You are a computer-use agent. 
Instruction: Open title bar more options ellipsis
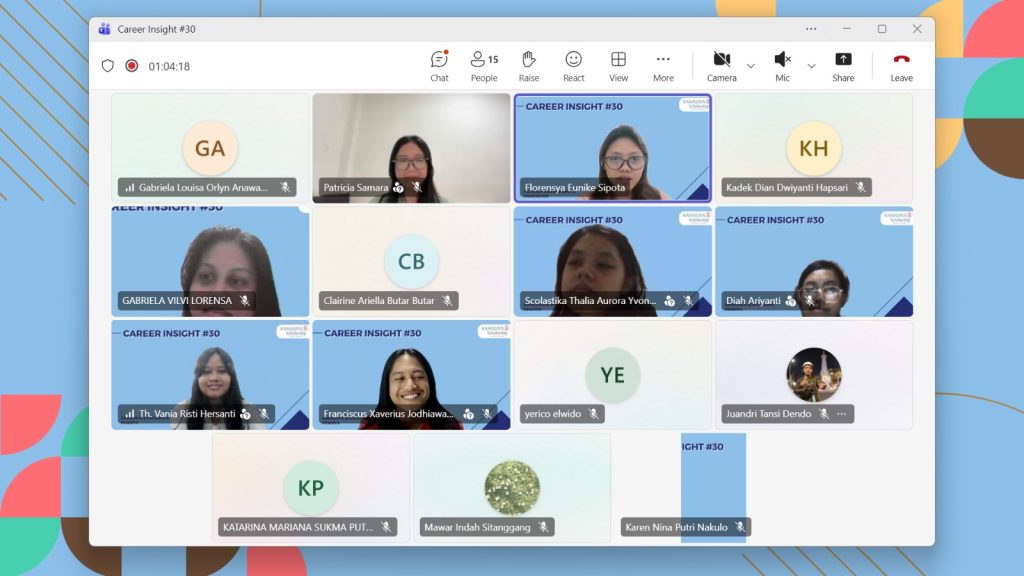tap(811, 29)
